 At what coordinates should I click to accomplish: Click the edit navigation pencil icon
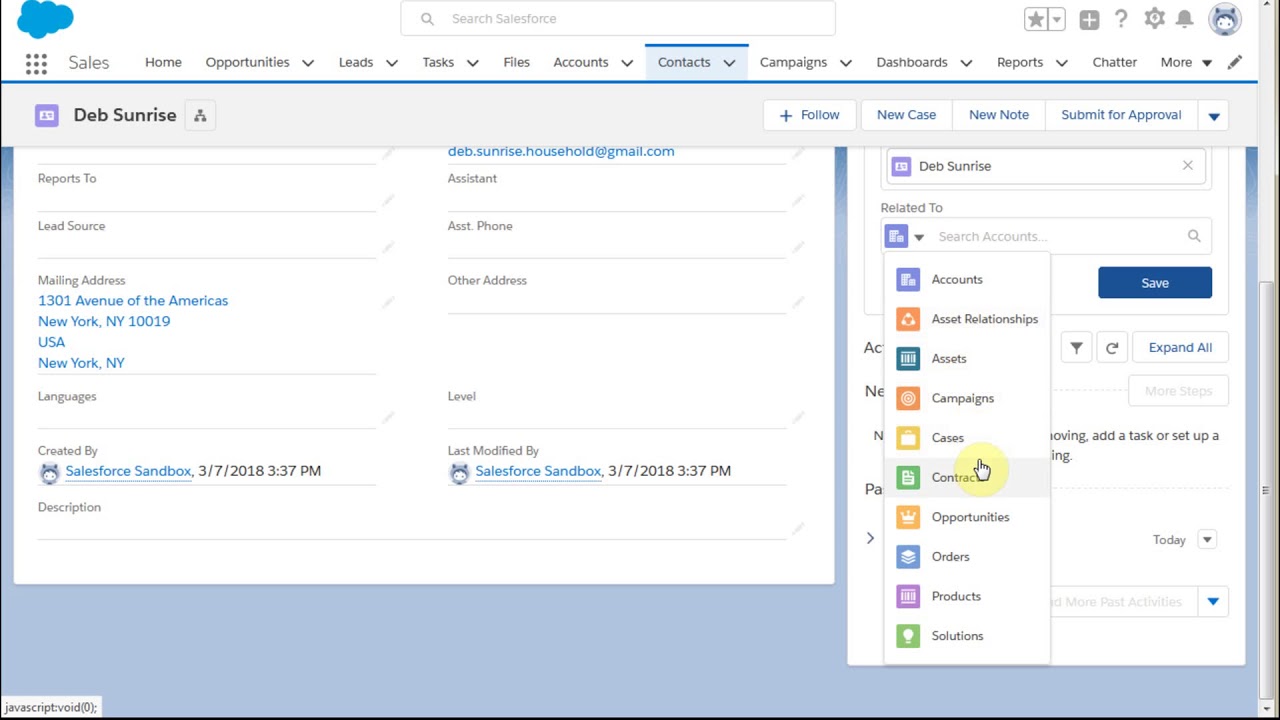tap(1235, 62)
